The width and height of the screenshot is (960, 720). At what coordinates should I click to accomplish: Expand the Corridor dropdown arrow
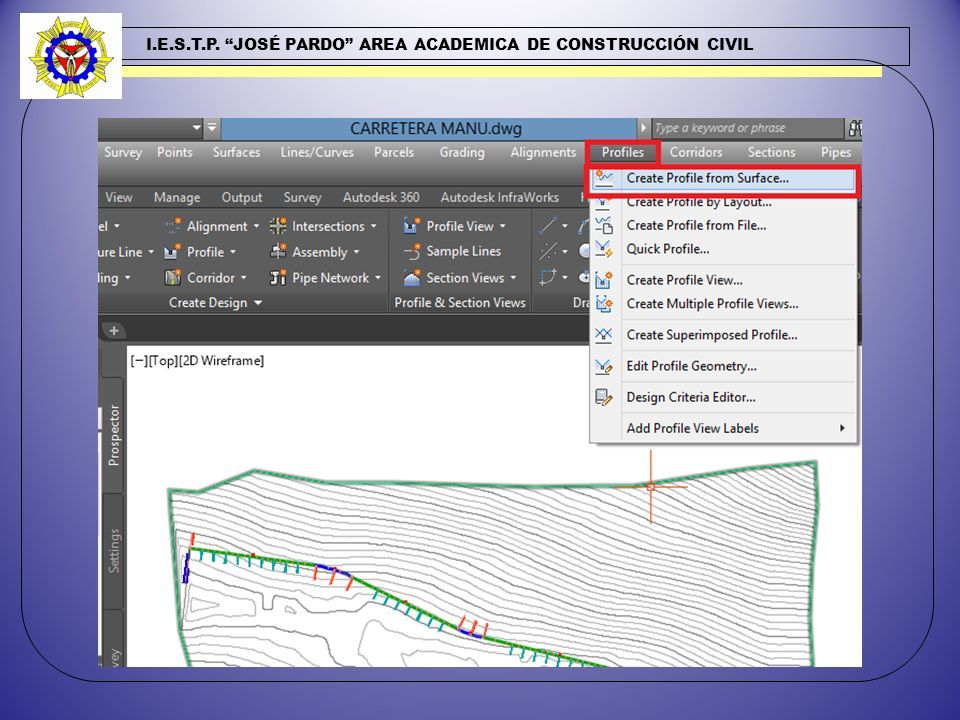244,278
